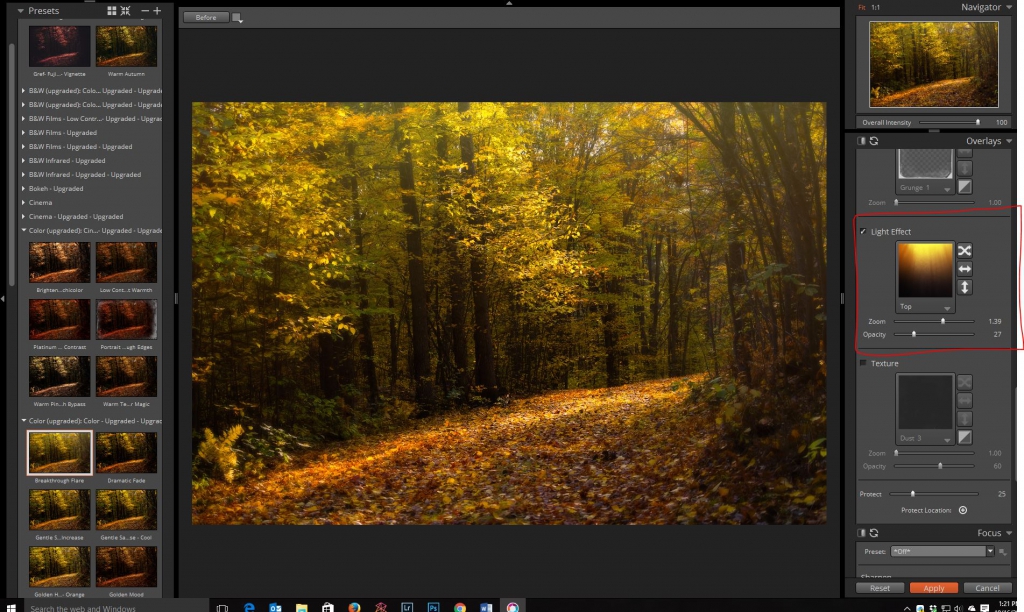The width and height of the screenshot is (1024, 612).
Task: Open the Focus panel menu
Action: [x=1009, y=533]
